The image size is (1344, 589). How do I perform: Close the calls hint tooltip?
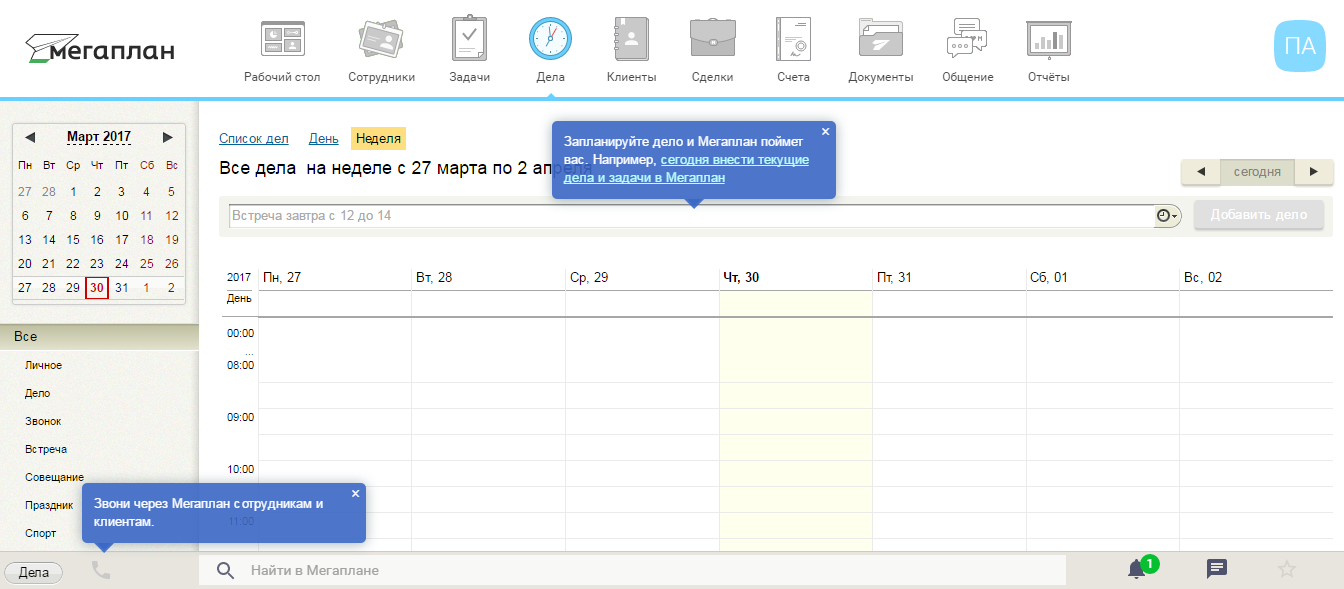(355, 493)
